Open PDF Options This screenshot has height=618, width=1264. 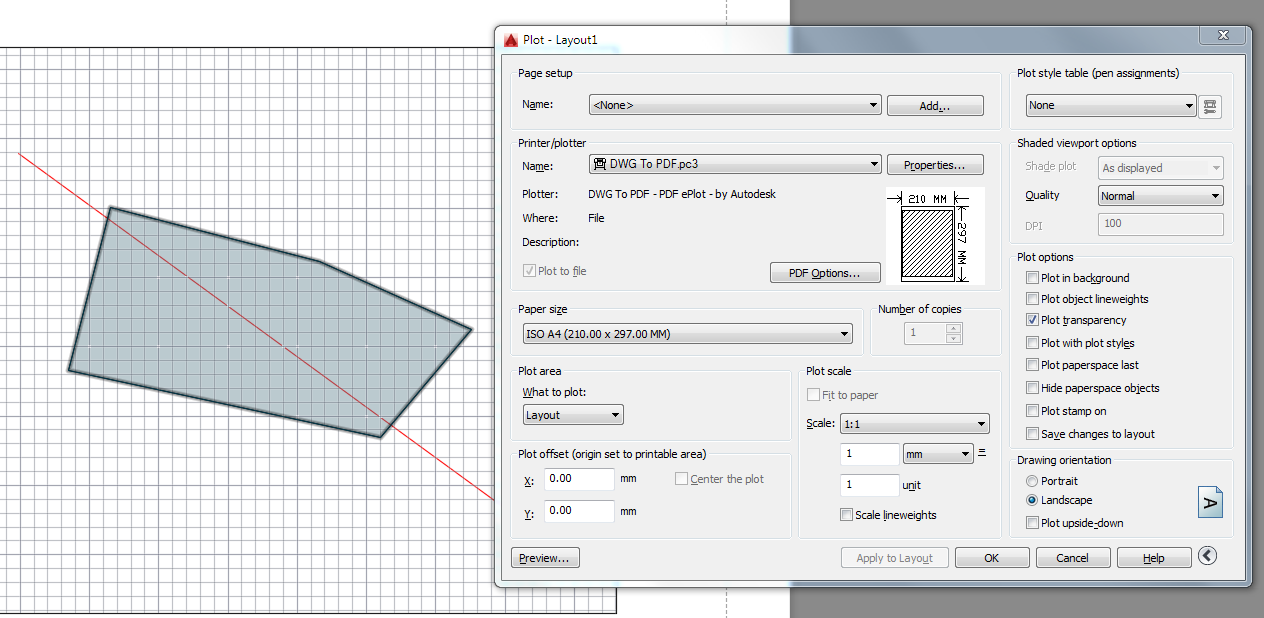point(825,272)
